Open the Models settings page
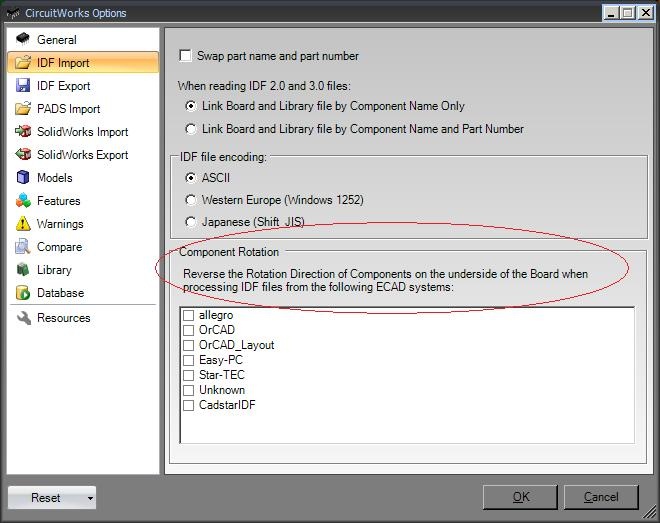The image size is (660, 523). point(83,177)
